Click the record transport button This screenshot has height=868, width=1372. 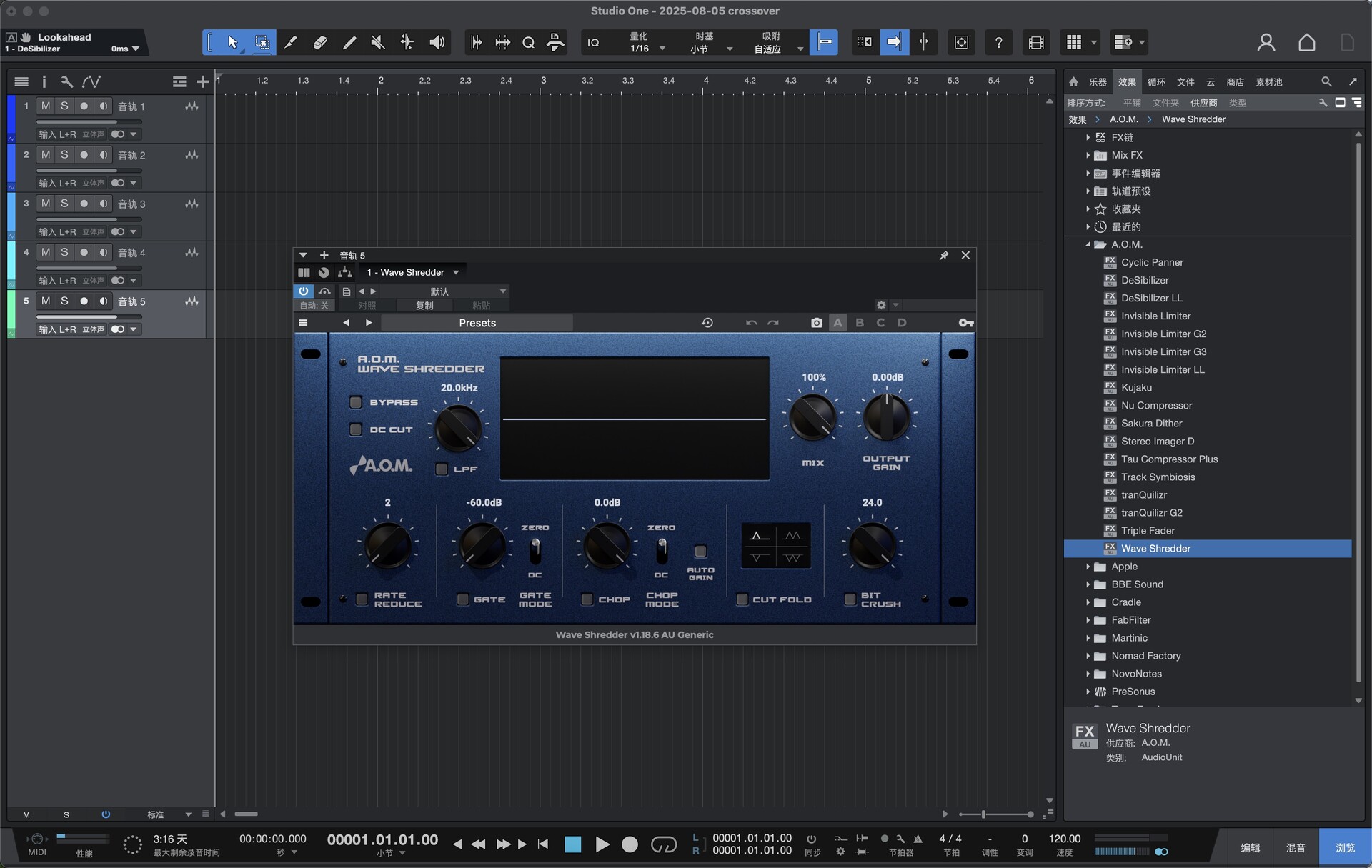click(x=630, y=844)
